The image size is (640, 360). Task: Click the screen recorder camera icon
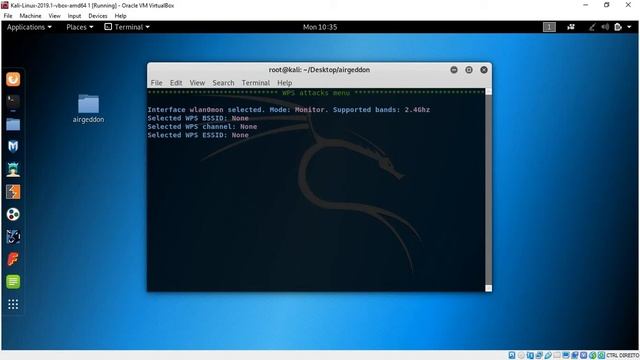pyautogui.click(x=571, y=27)
